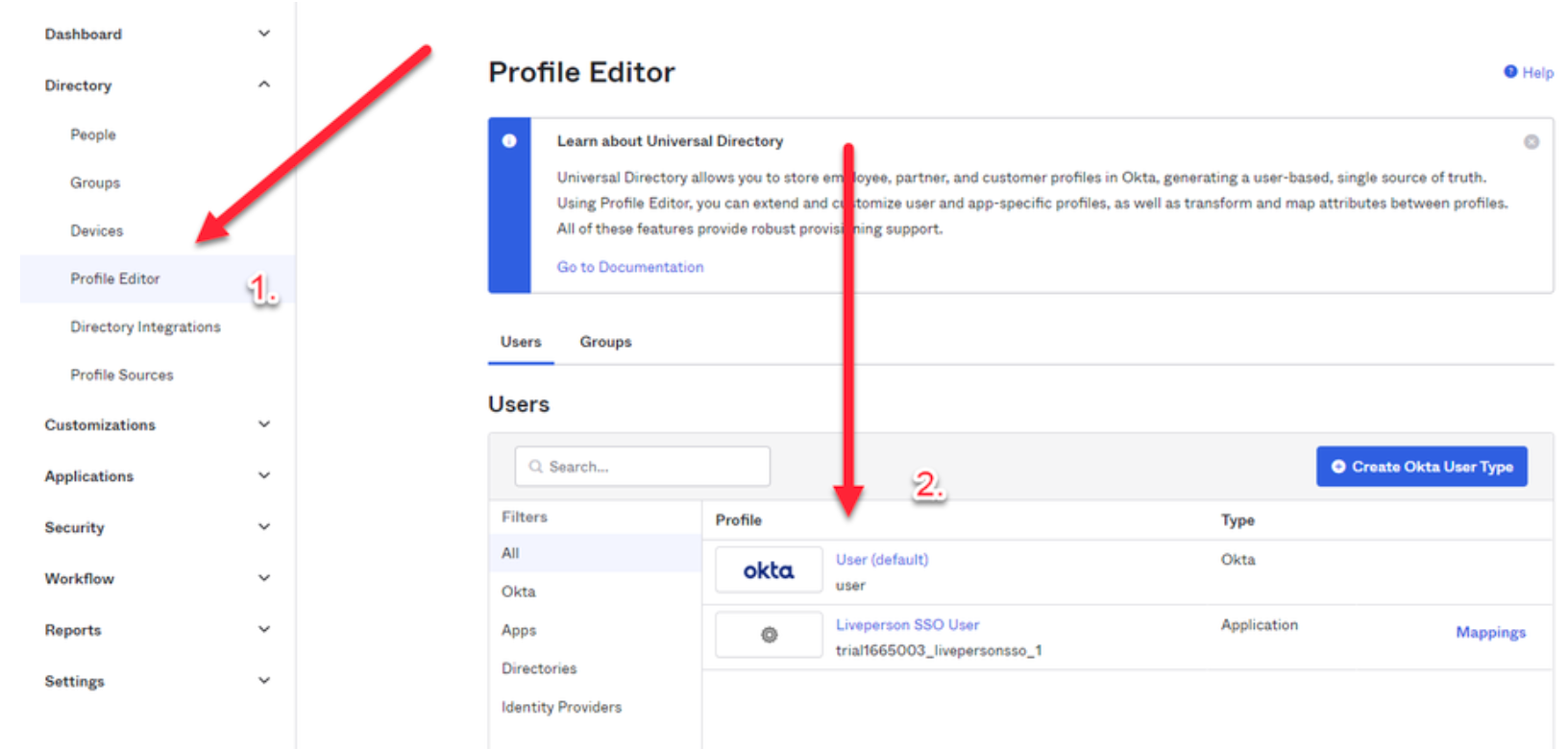Select the Directories filter

click(x=539, y=668)
